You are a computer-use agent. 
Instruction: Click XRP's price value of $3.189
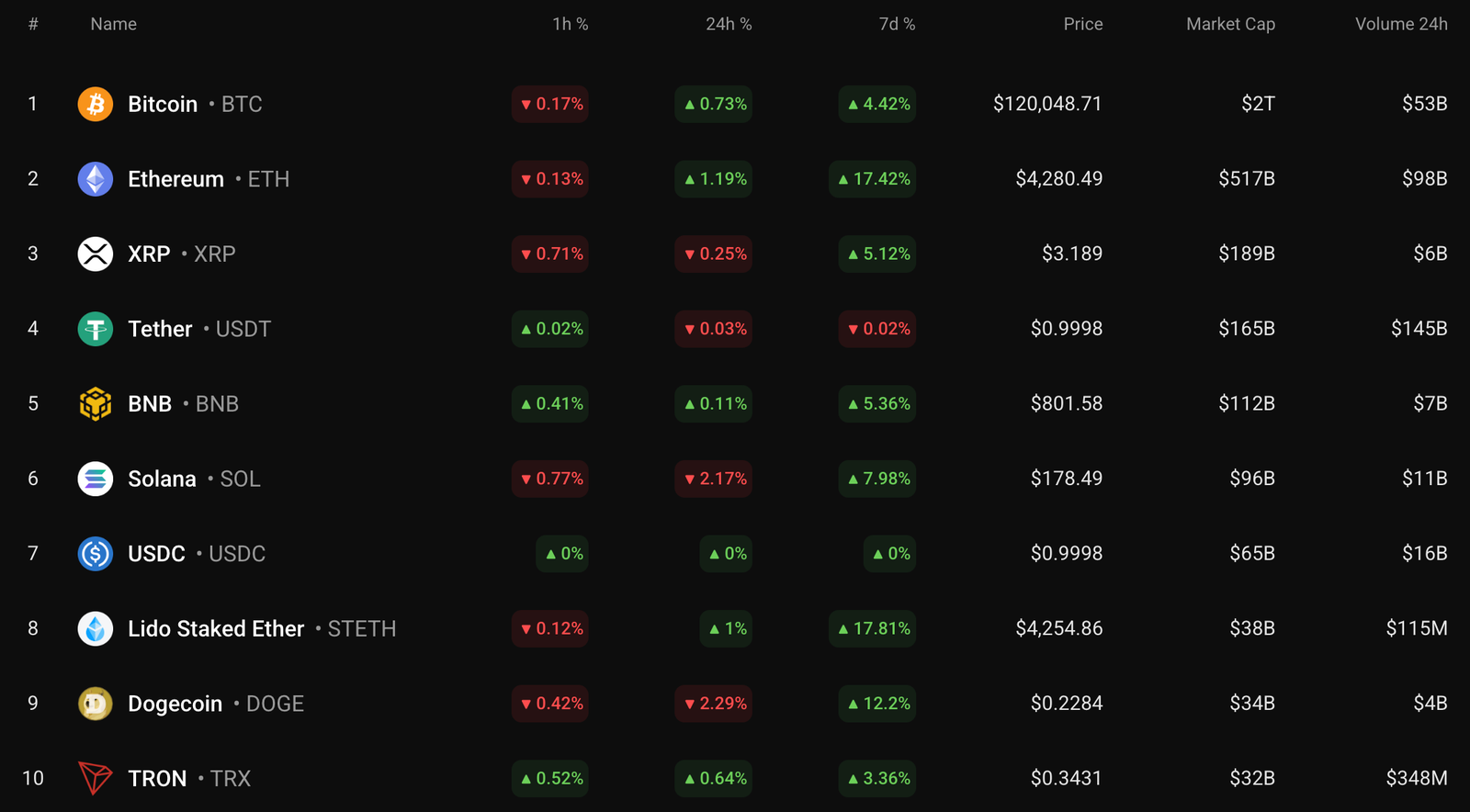[1071, 254]
